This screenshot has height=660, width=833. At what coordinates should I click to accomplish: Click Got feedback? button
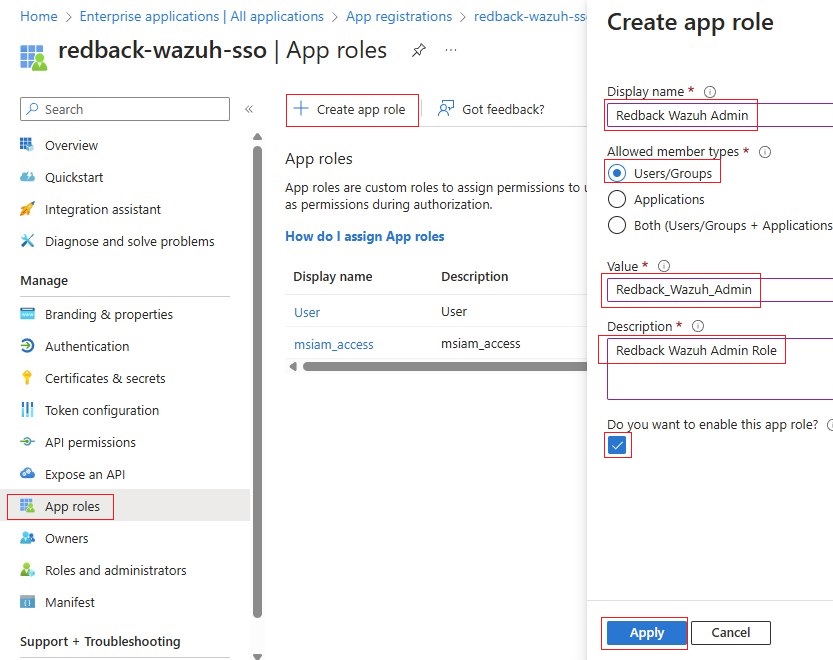(491, 109)
